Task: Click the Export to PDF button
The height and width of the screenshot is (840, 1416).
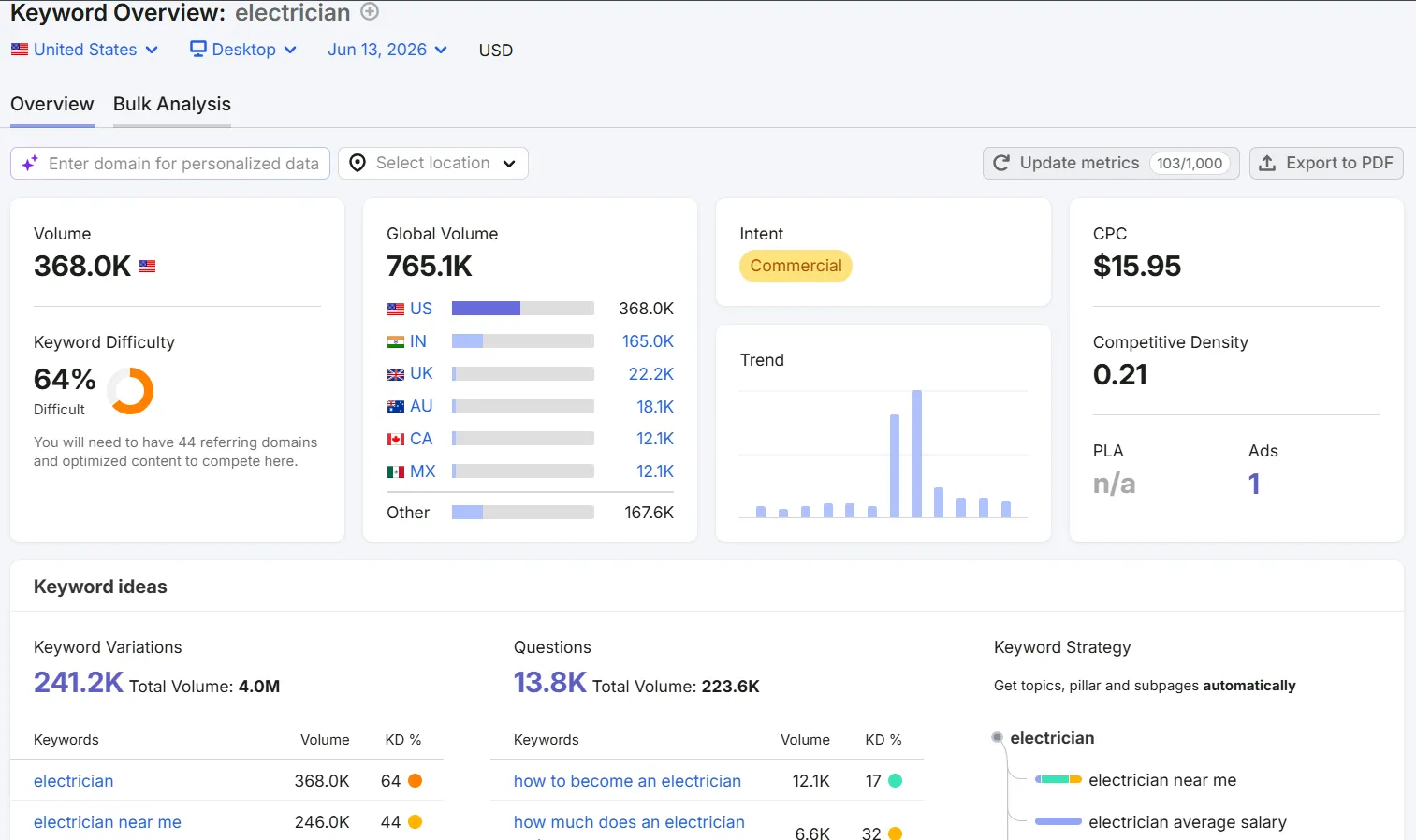Action: click(x=1326, y=163)
